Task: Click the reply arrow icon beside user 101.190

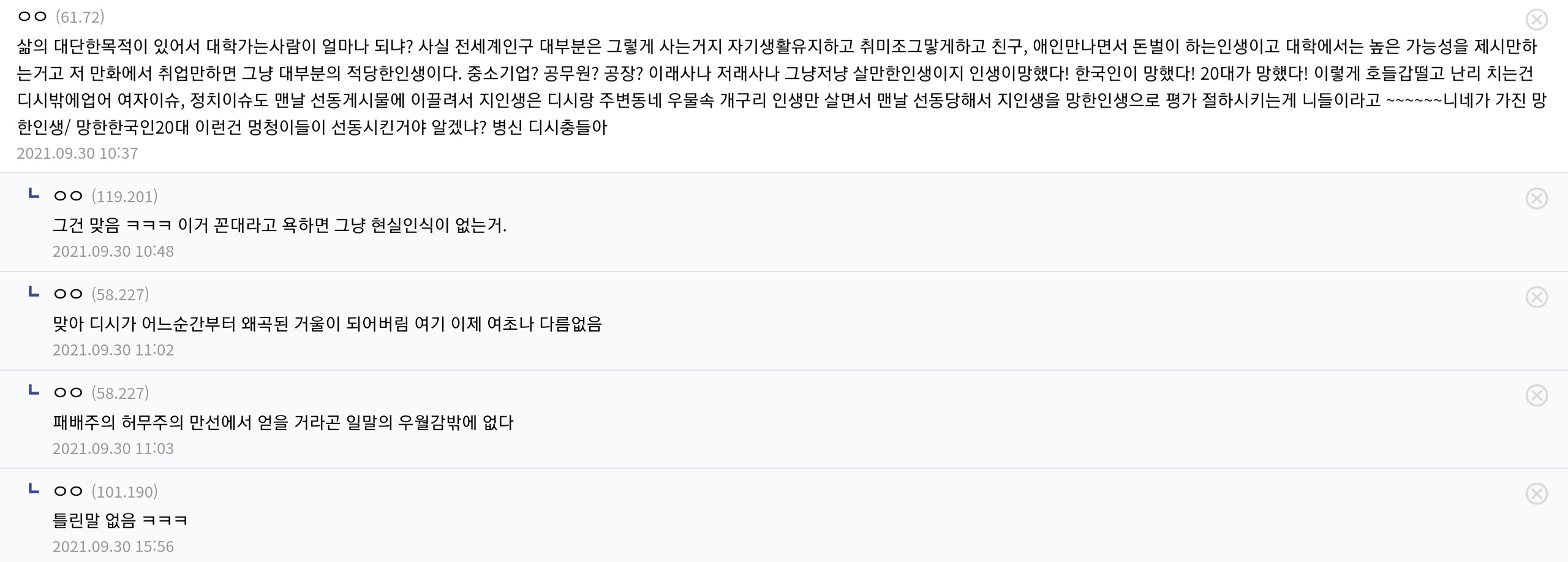Action: [34, 489]
